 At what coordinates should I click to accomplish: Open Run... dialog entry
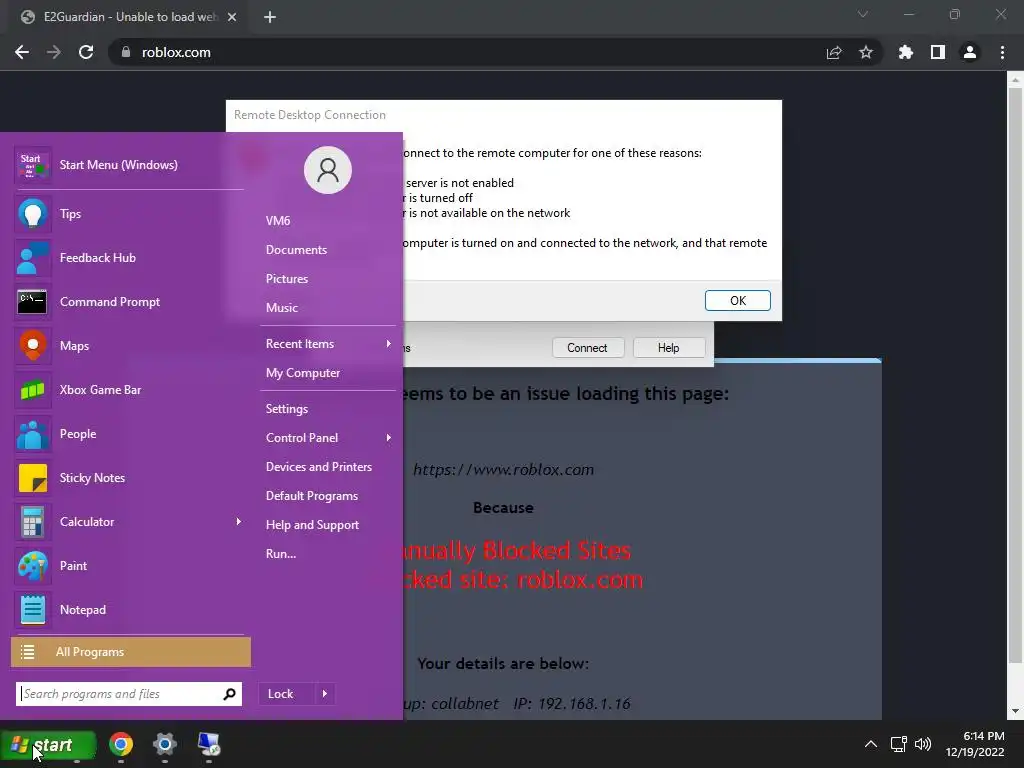[x=281, y=554]
